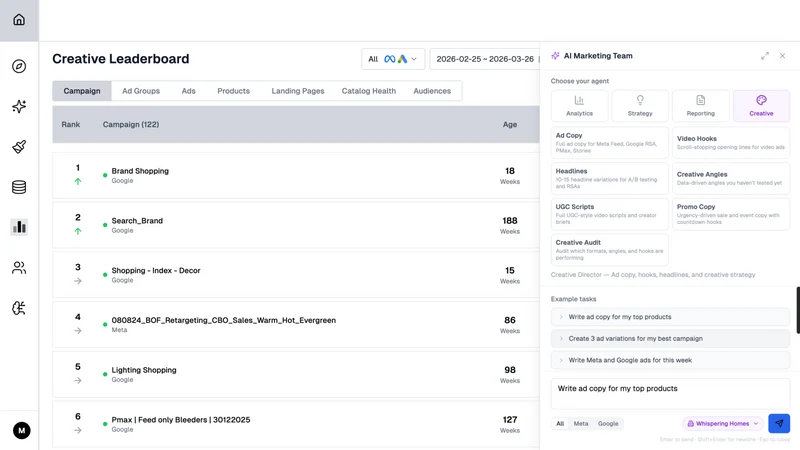Open the home icon in sidebar
This screenshot has height=450, width=800.
19,20
